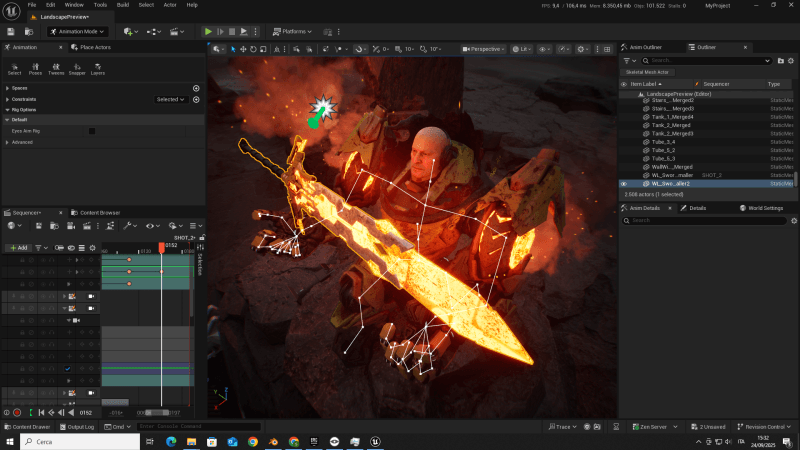Click the Add track button in Sequencer
The height and width of the screenshot is (450, 800).
pos(18,247)
